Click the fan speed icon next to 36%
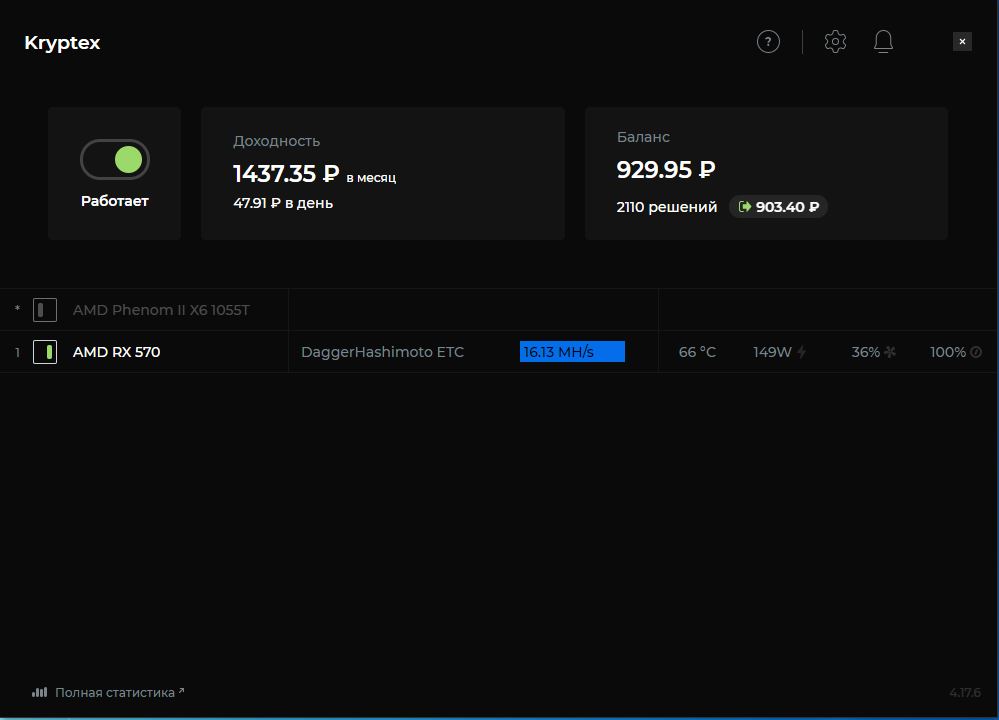The width and height of the screenshot is (999, 720). point(890,352)
